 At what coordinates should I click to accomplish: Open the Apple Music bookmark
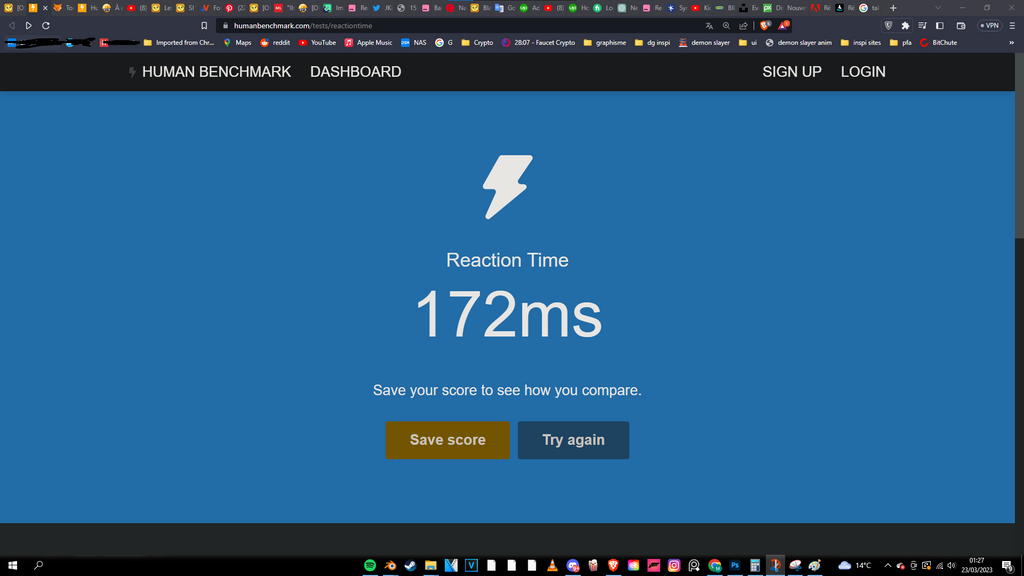click(x=368, y=42)
